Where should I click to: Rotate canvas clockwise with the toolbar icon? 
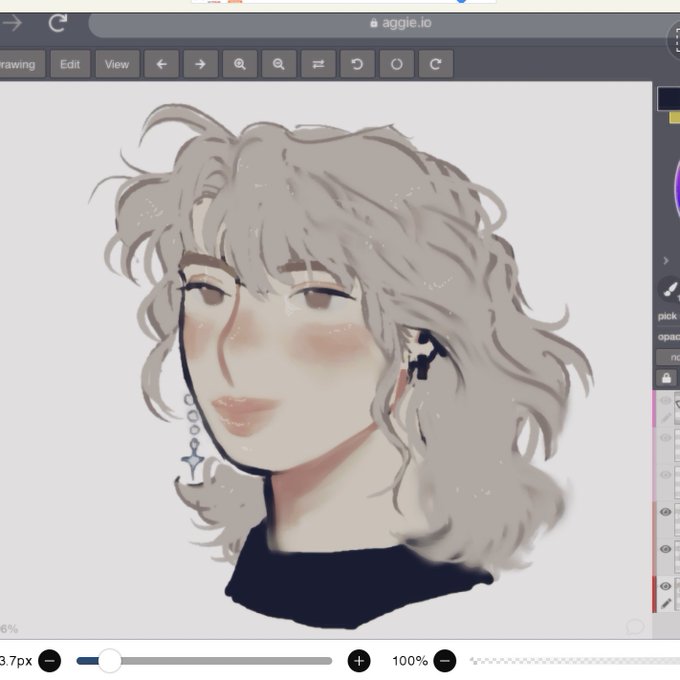tap(436, 64)
